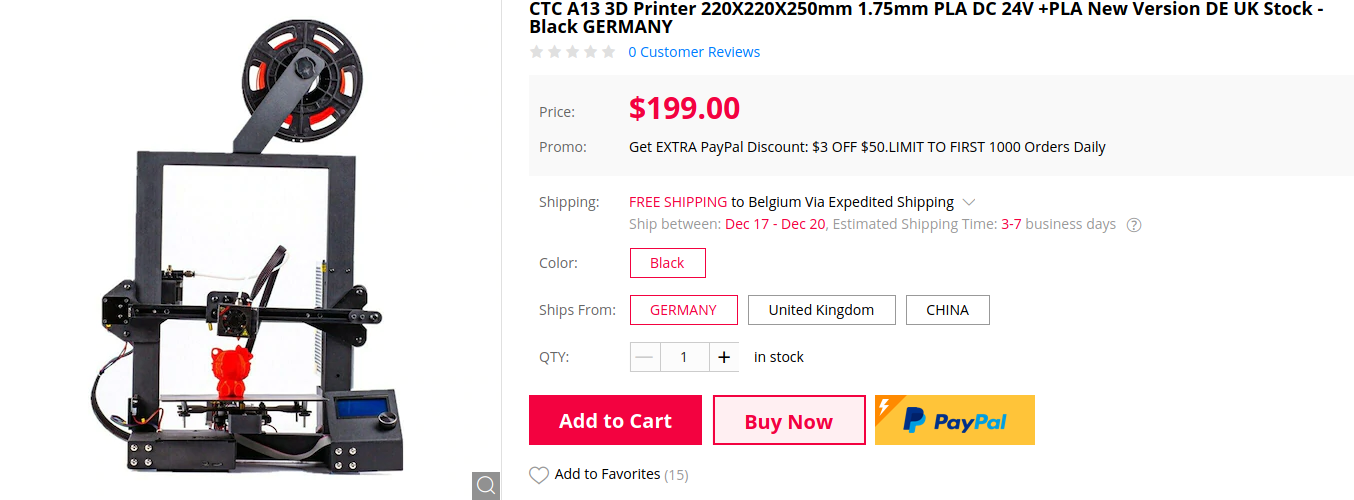The width and height of the screenshot is (1354, 500).
Task: Click the magnifier zoom icon on product image
Action: (486, 485)
